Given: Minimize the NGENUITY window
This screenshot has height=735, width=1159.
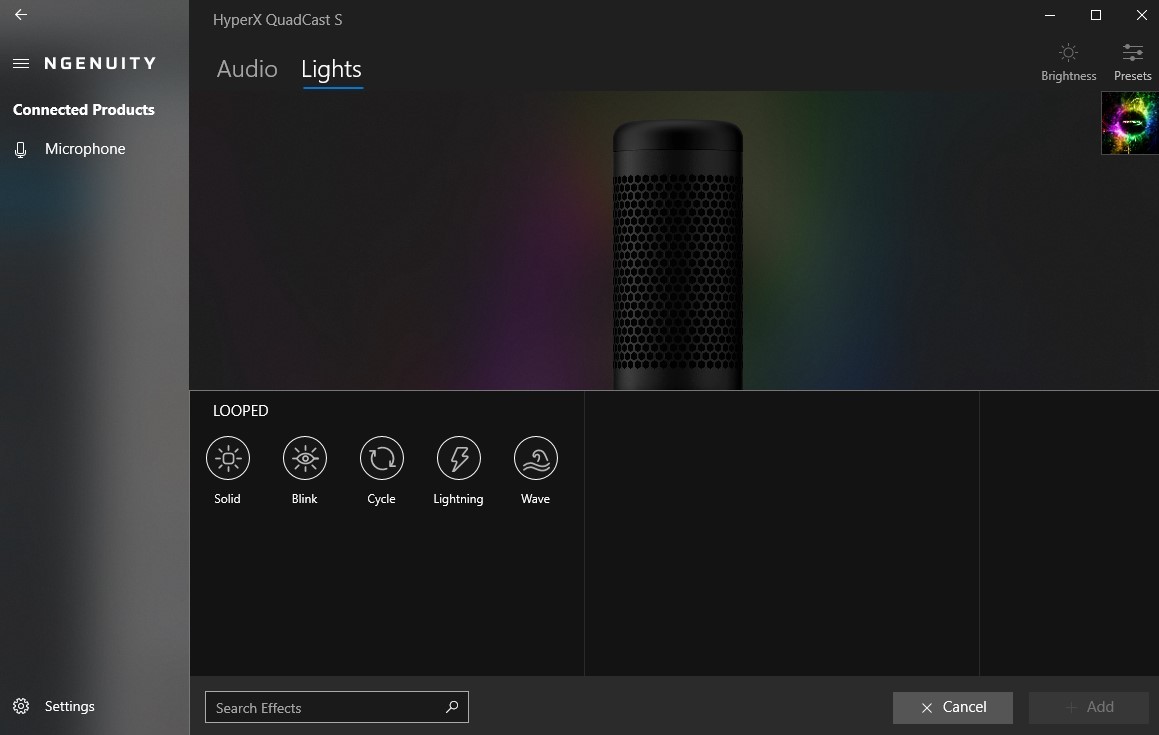Looking at the screenshot, I should 1050,15.
